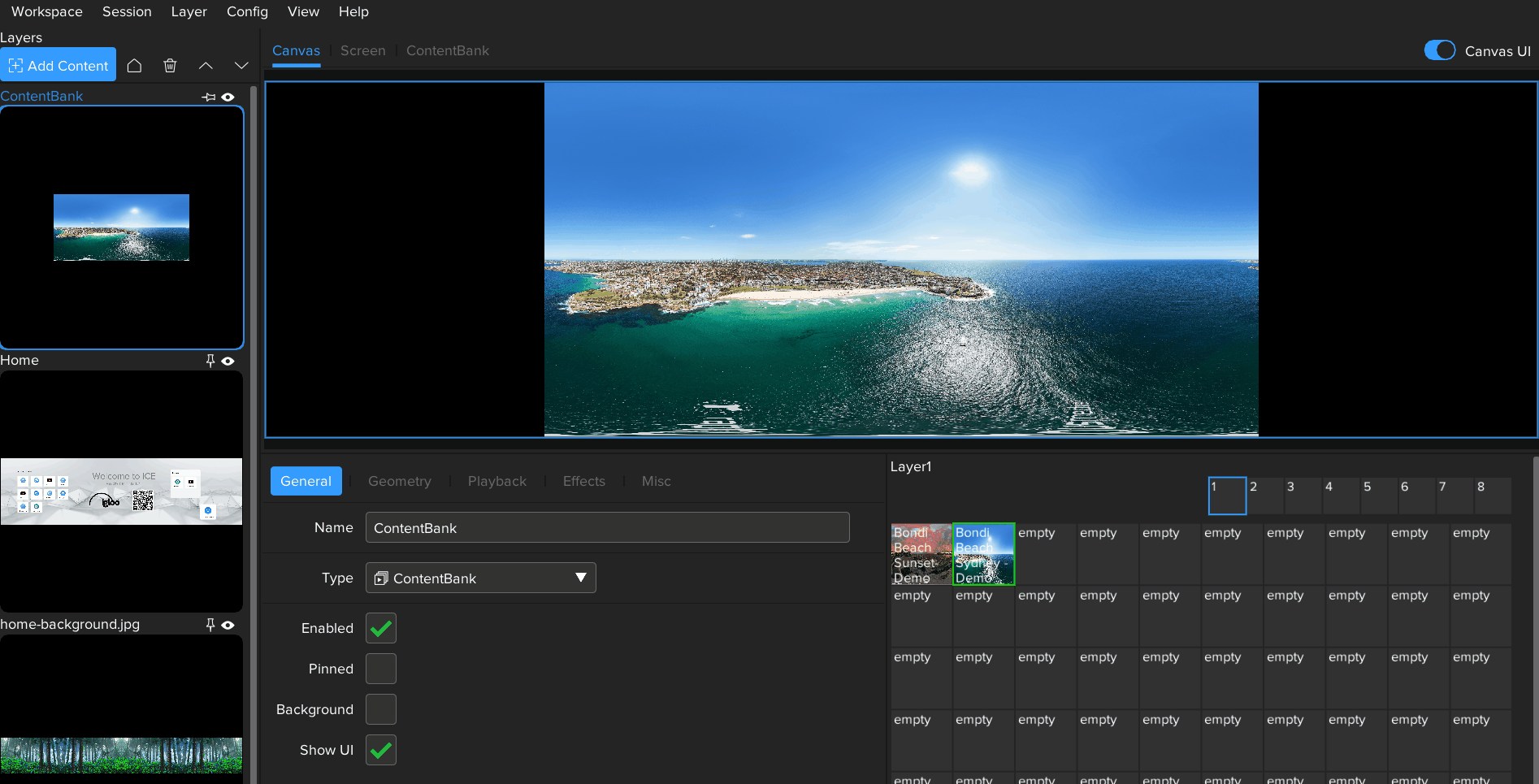The image size is (1539, 784).
Task: Click the home icon in Layers toolbar
Action: coord(135,66)
